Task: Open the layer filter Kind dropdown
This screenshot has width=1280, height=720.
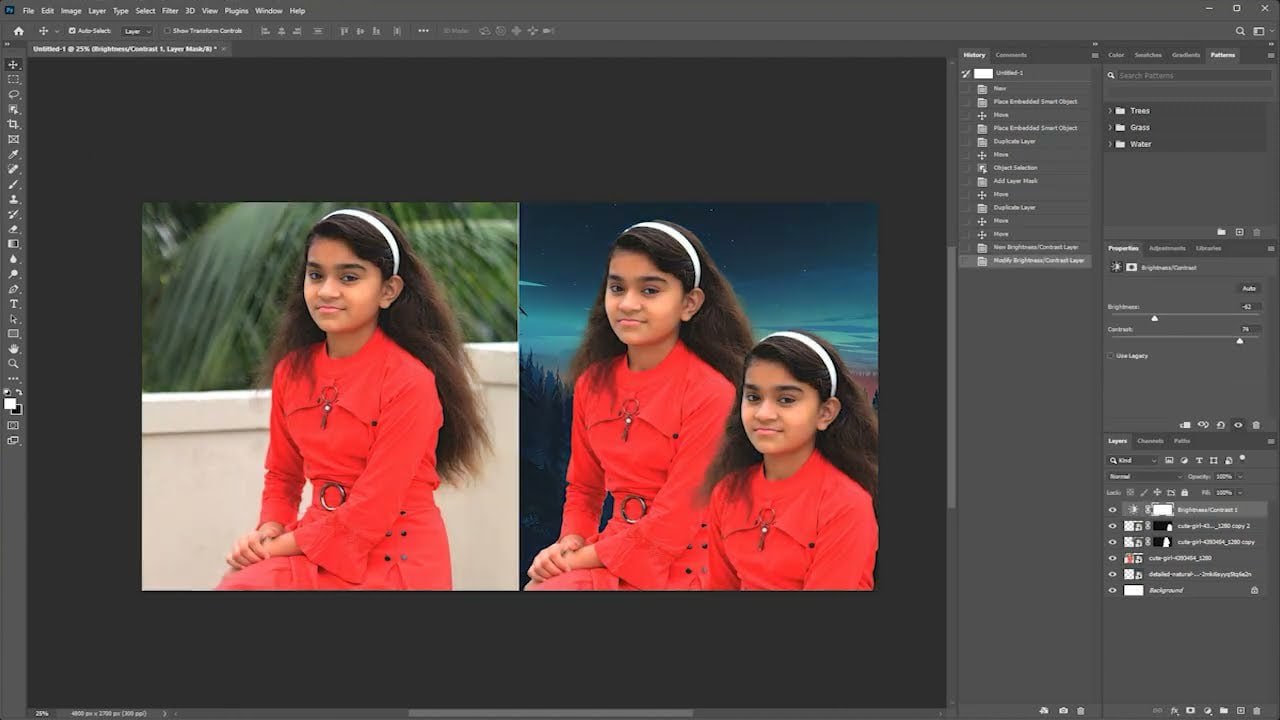Action: click(1133, 460)
